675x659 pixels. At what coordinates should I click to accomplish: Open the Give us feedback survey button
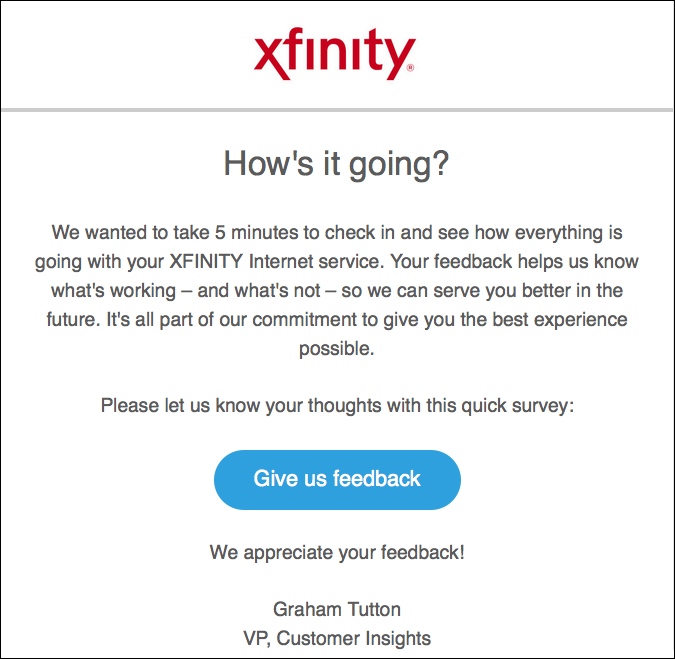tap(337, 480)
